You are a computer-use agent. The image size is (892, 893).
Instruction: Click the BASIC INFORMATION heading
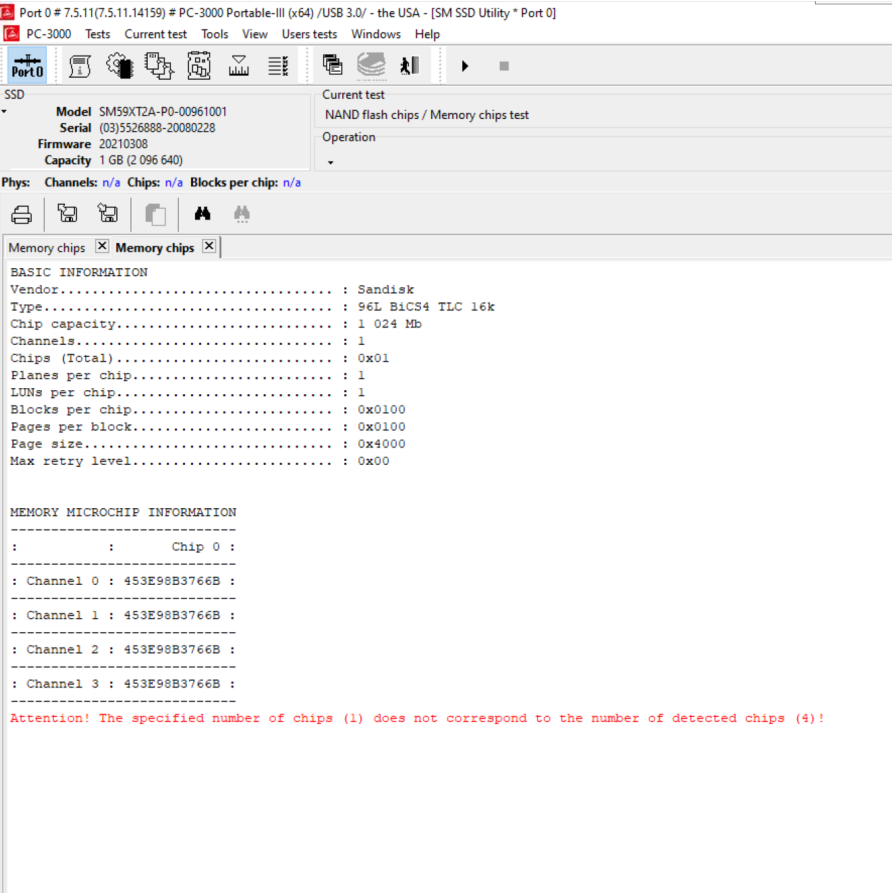(x=79, y=272)
